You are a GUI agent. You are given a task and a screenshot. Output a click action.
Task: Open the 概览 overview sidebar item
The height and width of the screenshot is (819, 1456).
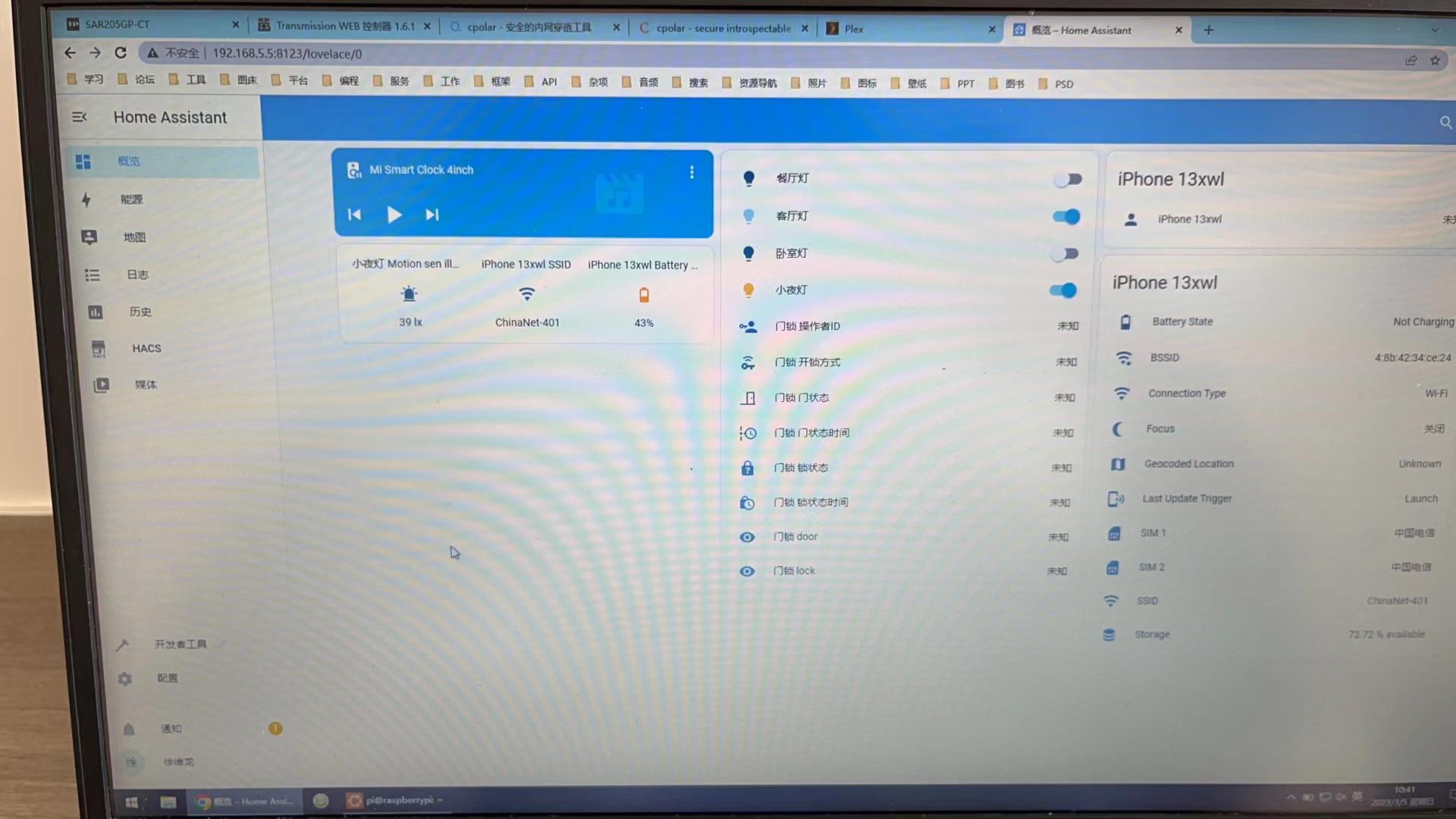(162, 162)
